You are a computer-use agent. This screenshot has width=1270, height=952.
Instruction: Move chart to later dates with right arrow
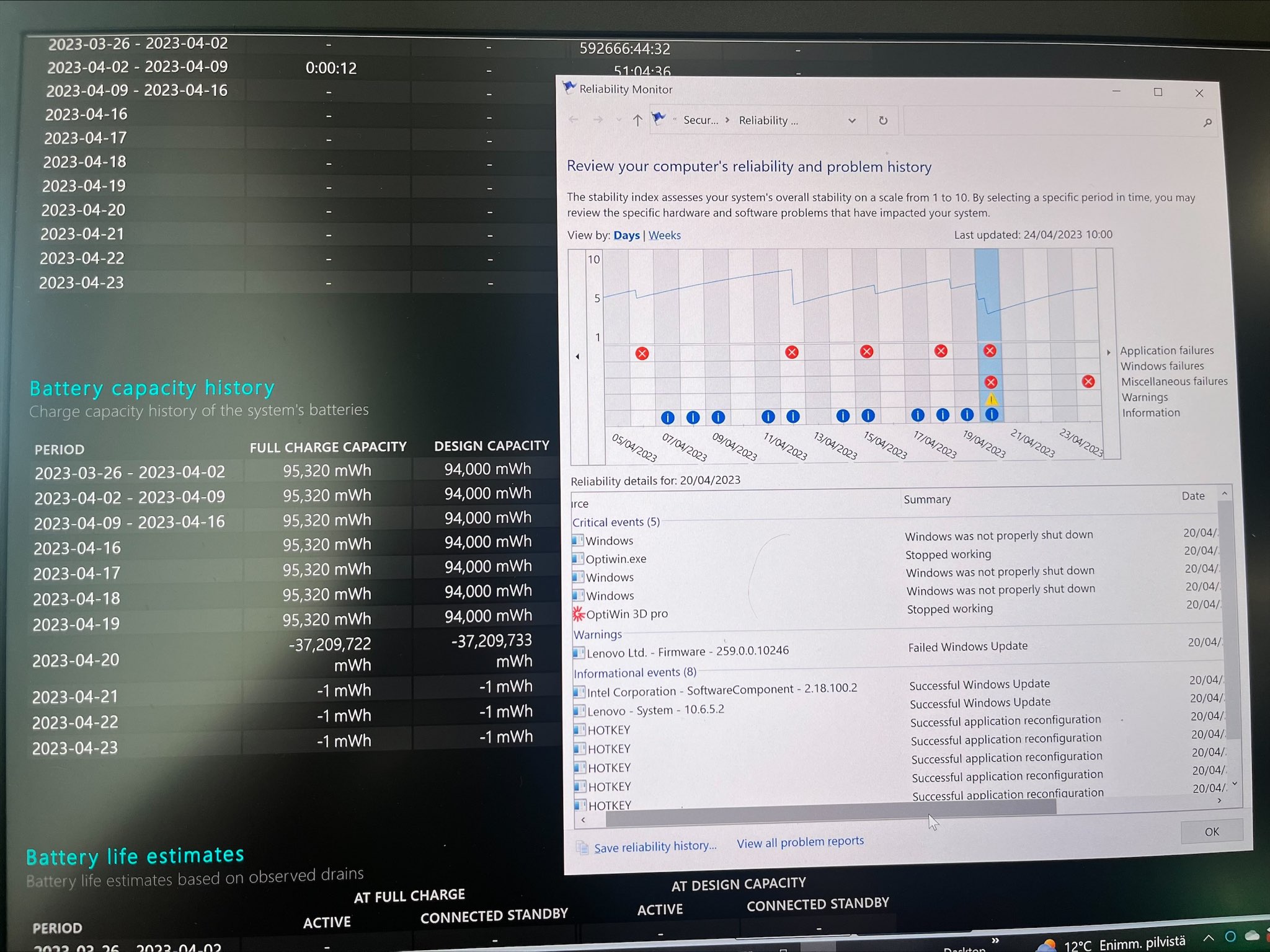(1108, 352)
